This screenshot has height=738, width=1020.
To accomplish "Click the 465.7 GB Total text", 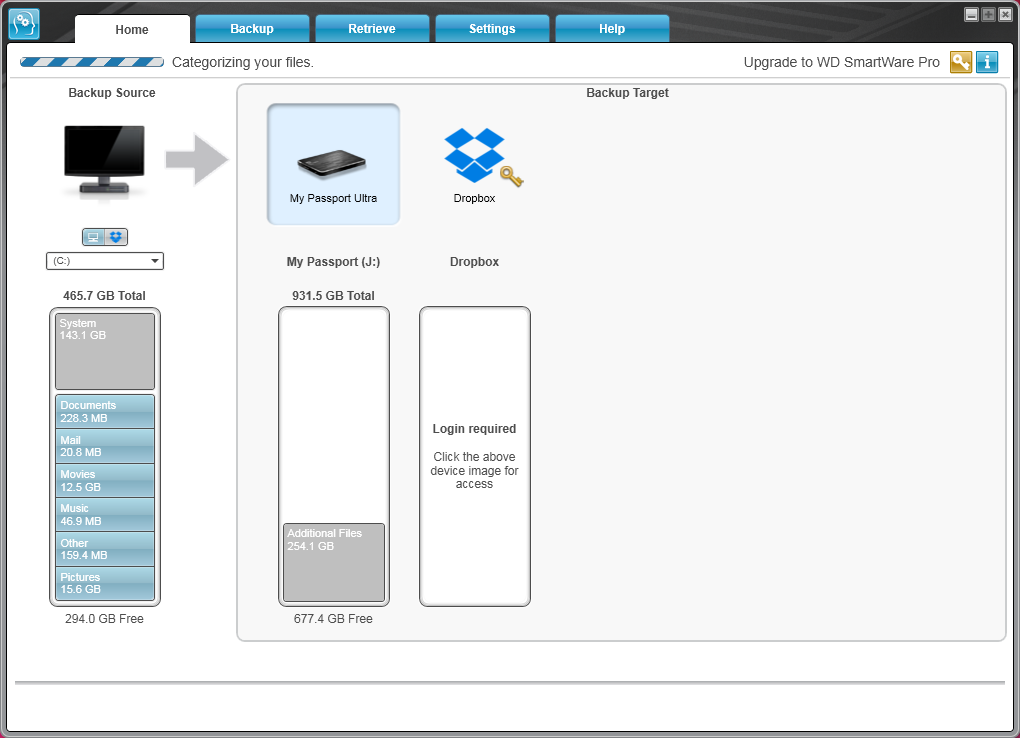I will click(x=104, y=295).
